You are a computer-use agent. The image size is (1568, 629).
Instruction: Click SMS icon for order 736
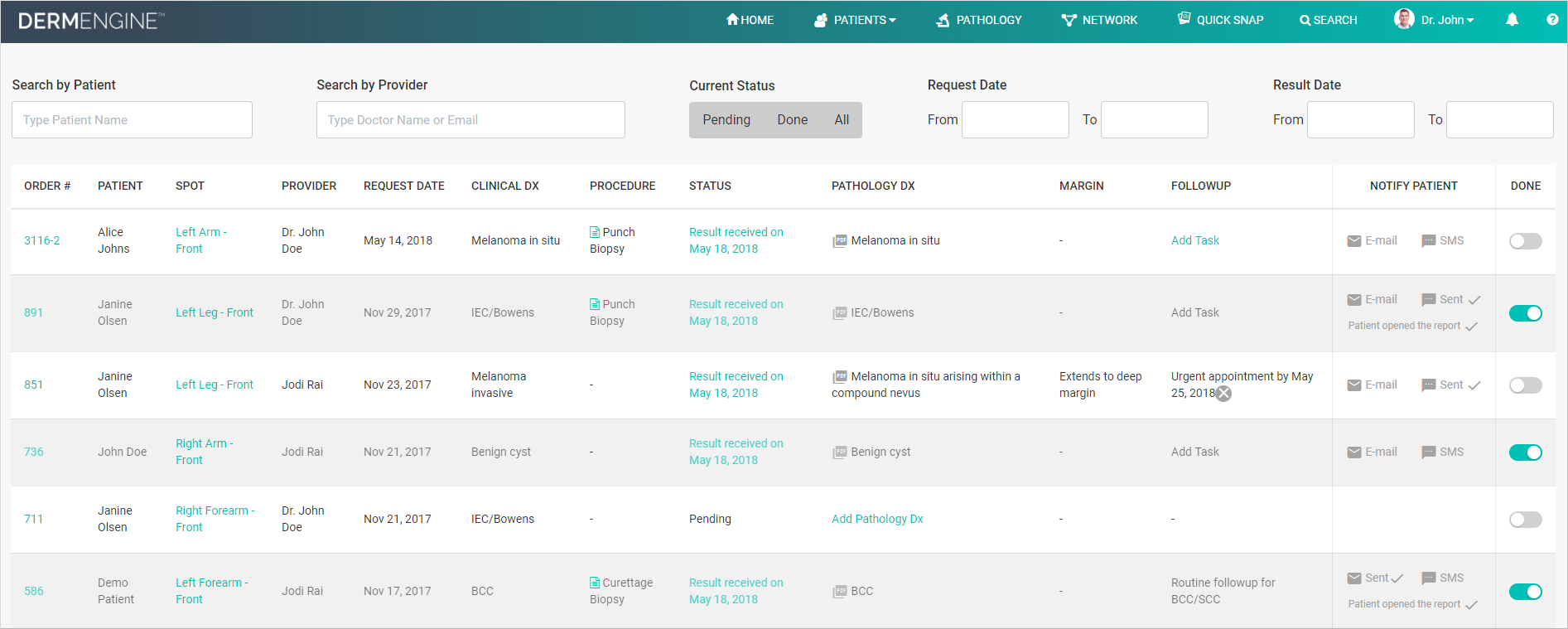[1429, 452]
